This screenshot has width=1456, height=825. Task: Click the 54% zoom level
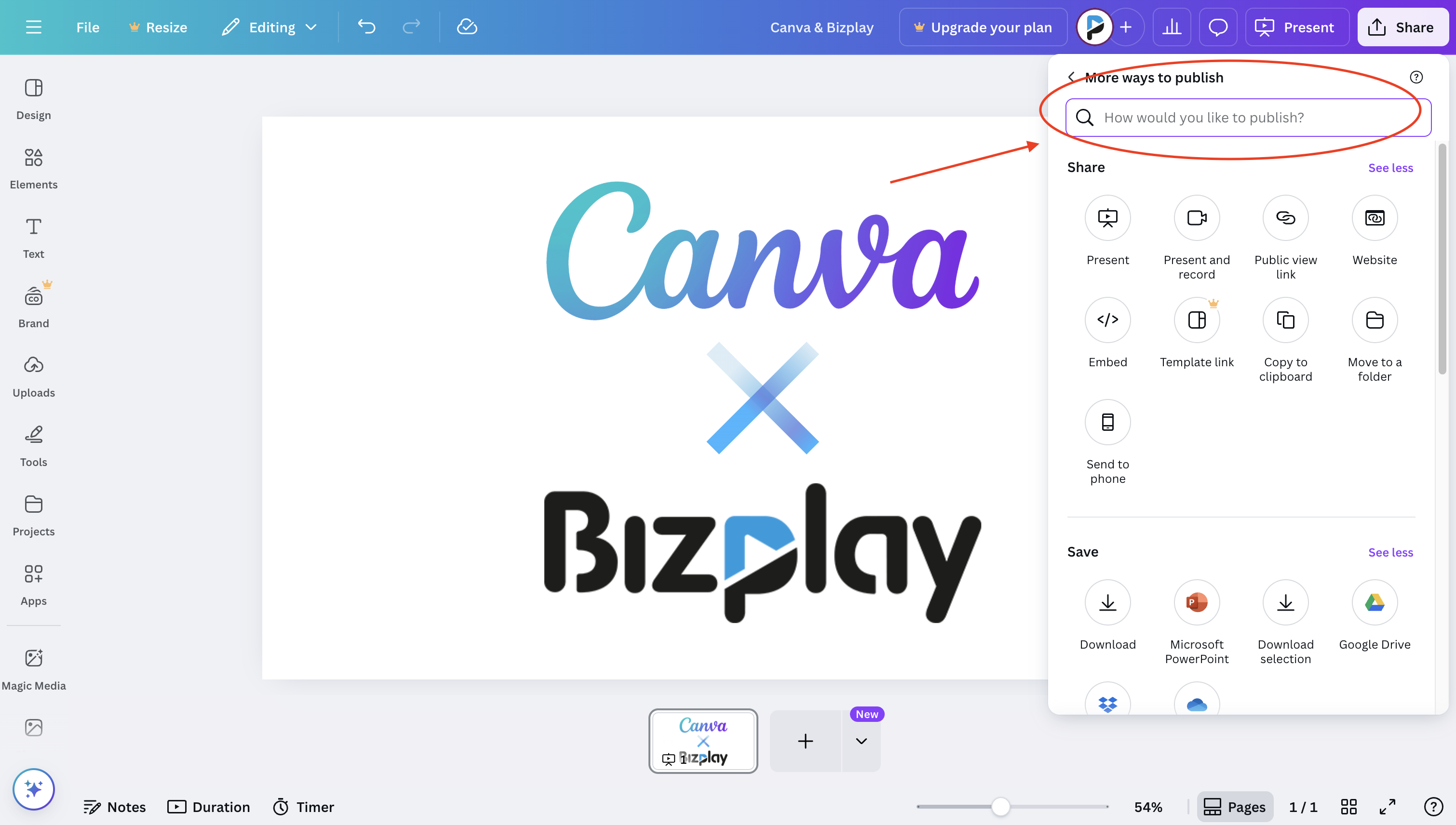point(1148,807)
